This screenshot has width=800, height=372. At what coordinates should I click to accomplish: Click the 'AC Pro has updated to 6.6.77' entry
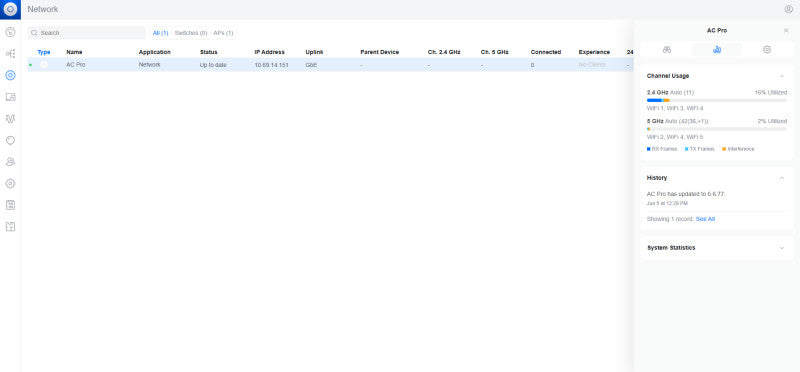686,194
